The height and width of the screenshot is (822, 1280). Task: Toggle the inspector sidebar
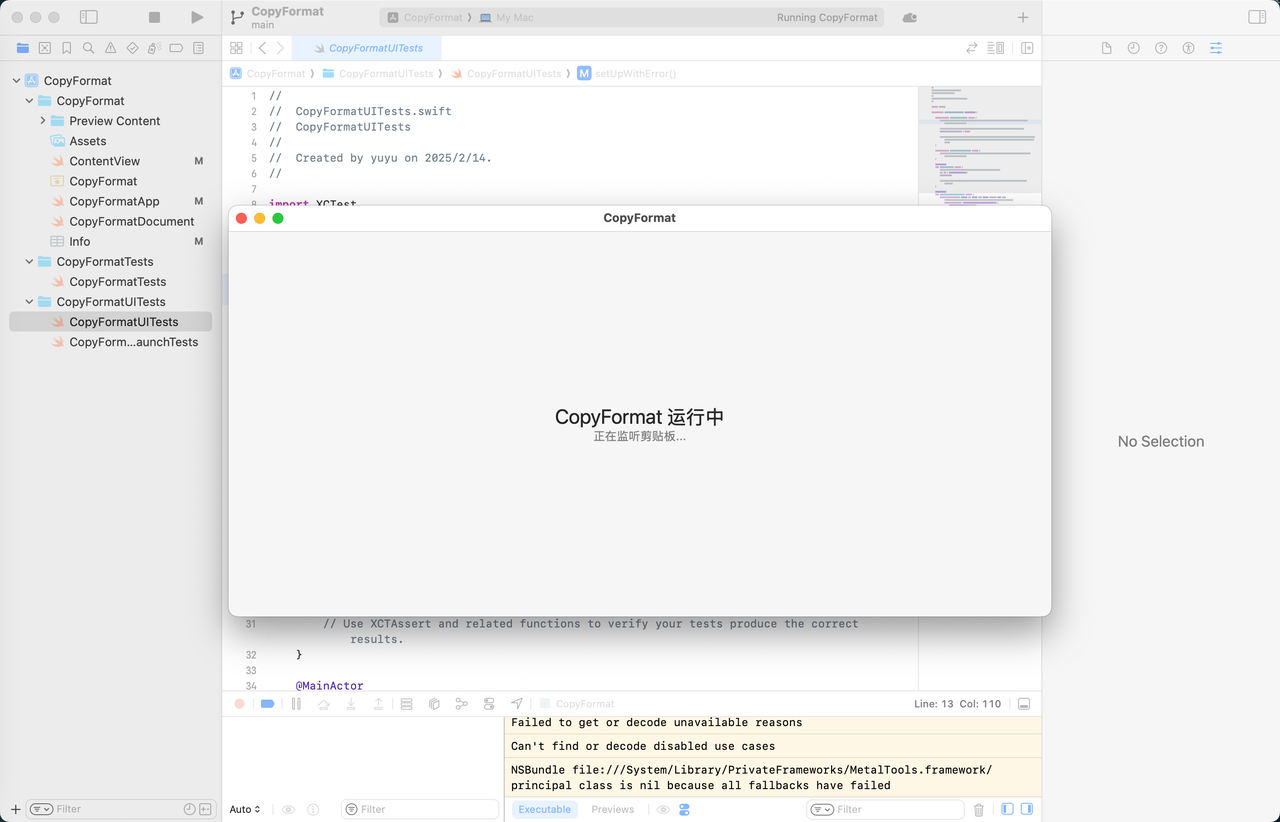pyautogui.click(x=1257, y=17)
